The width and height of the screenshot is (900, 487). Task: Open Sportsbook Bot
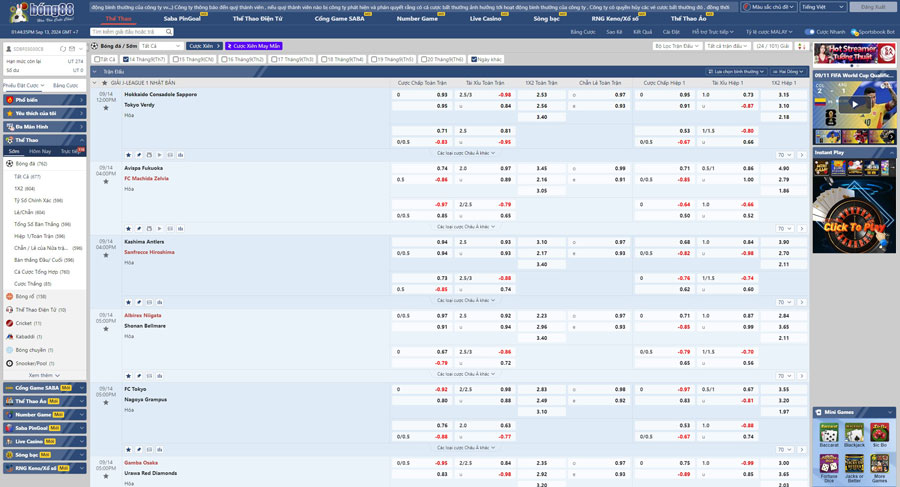(872, 32)
